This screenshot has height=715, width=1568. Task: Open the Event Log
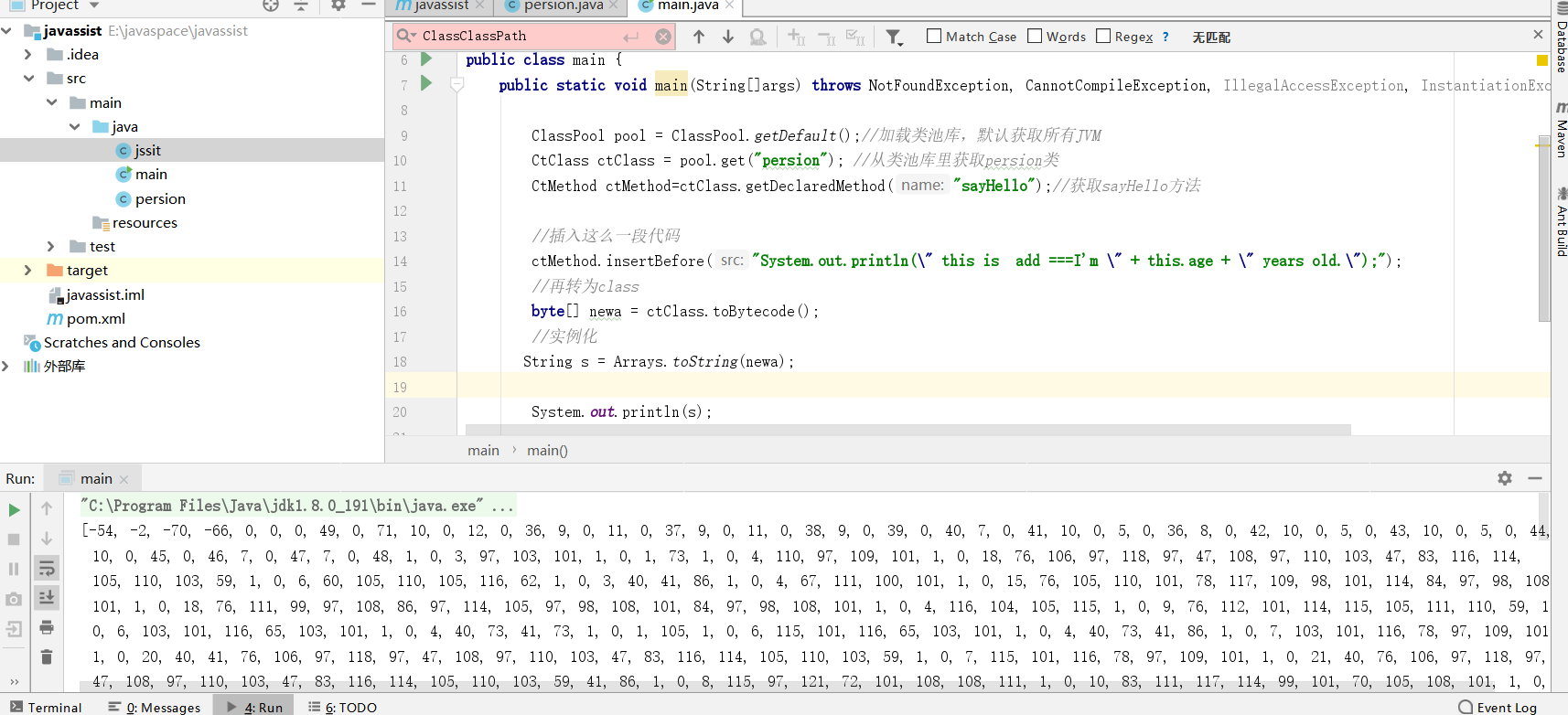(1498, 707)
